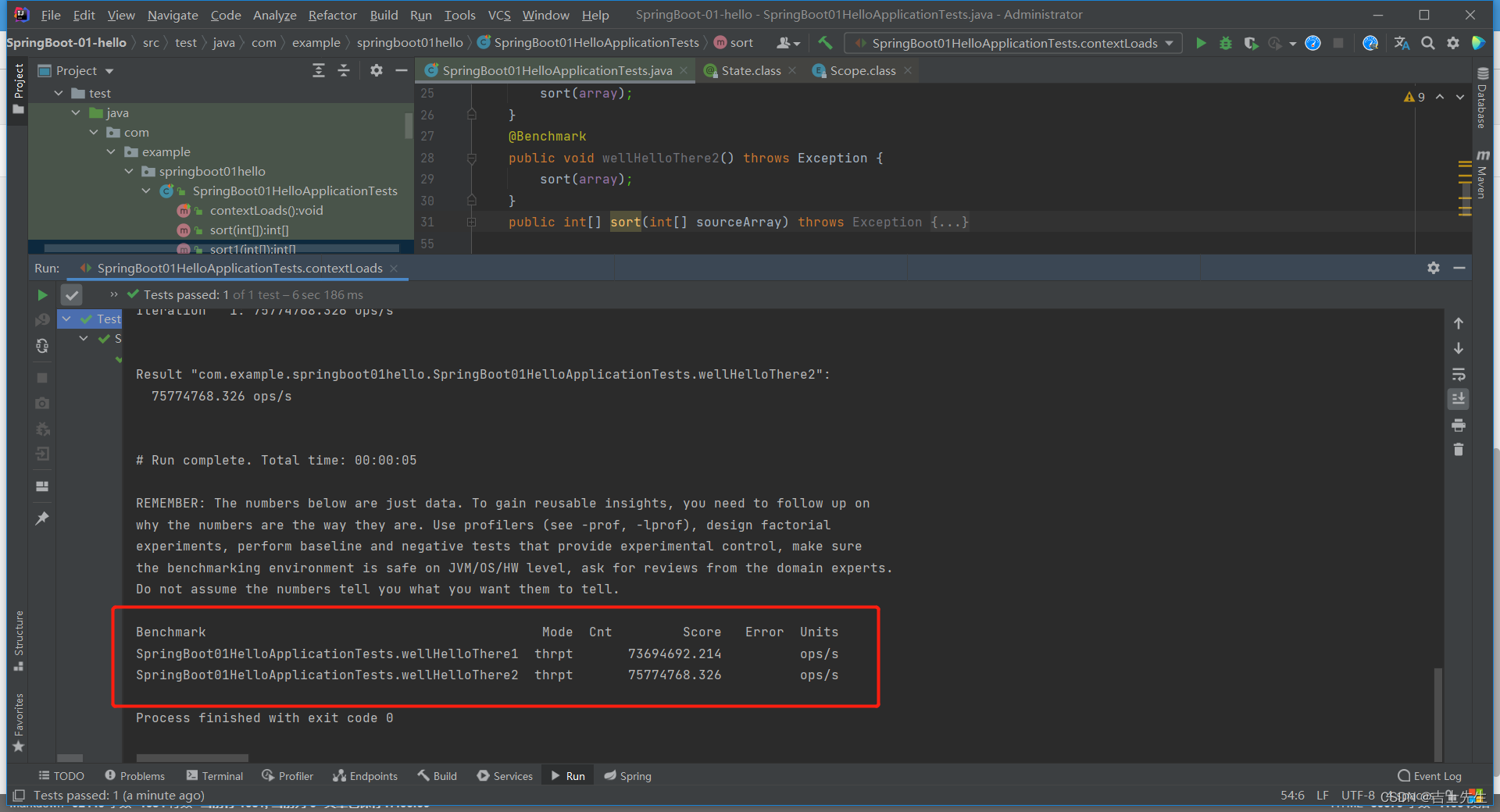Pin the Run tab
The image size is (1500, 812).
42,518
